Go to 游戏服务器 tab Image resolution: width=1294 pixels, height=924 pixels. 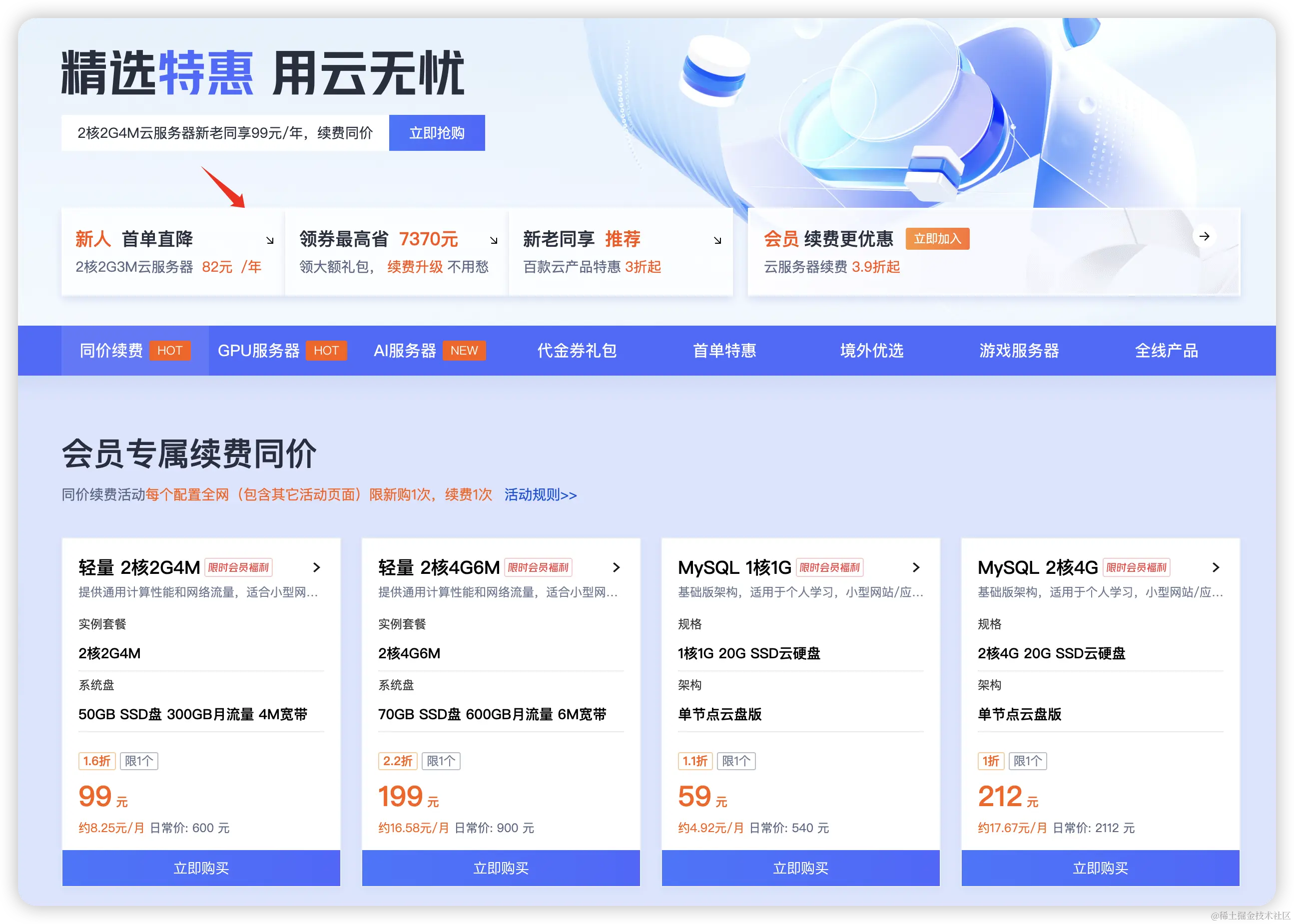(1019, 351)
